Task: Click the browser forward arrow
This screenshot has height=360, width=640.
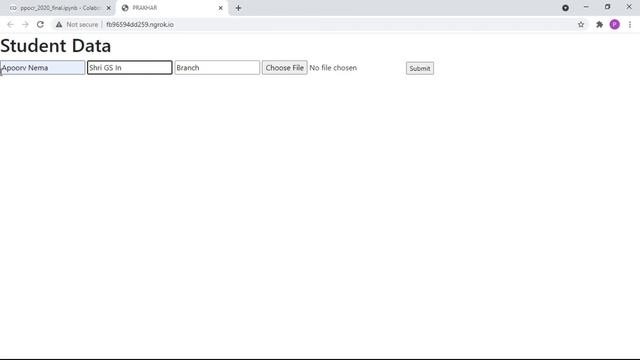Action: tap(25, 24)
